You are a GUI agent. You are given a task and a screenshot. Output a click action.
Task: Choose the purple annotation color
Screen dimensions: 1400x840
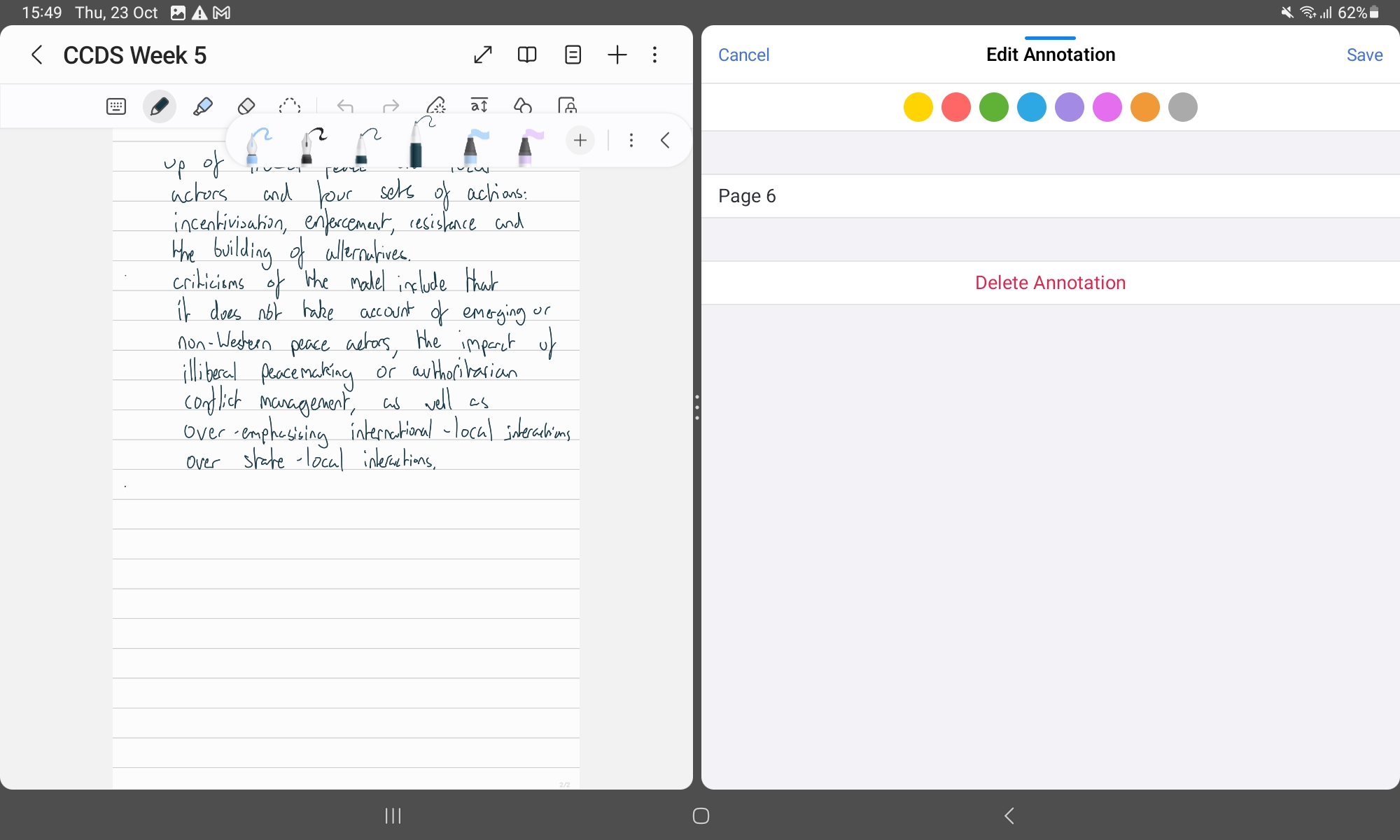coord(1069,107)
